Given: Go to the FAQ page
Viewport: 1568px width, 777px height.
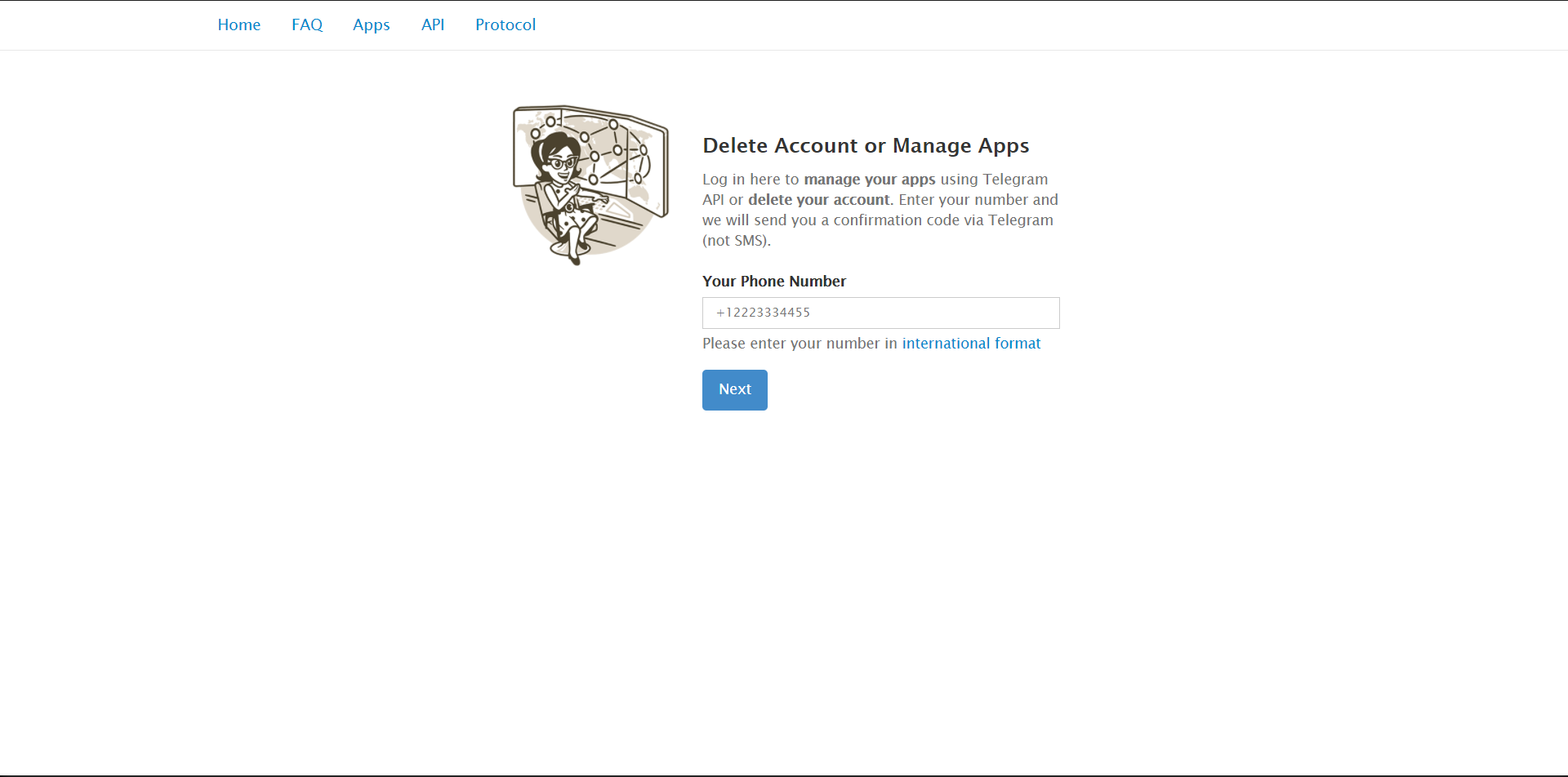Looking at the screenshot, I should [307, 25].
